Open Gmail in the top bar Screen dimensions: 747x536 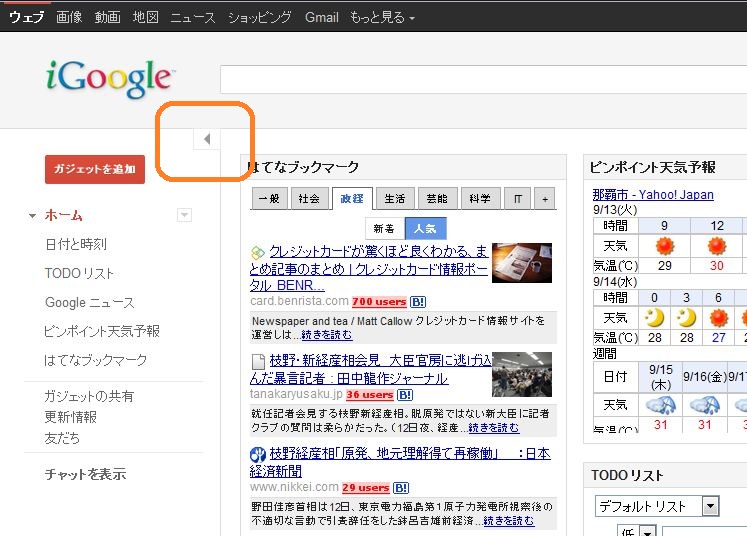click(x=322, y=18)
